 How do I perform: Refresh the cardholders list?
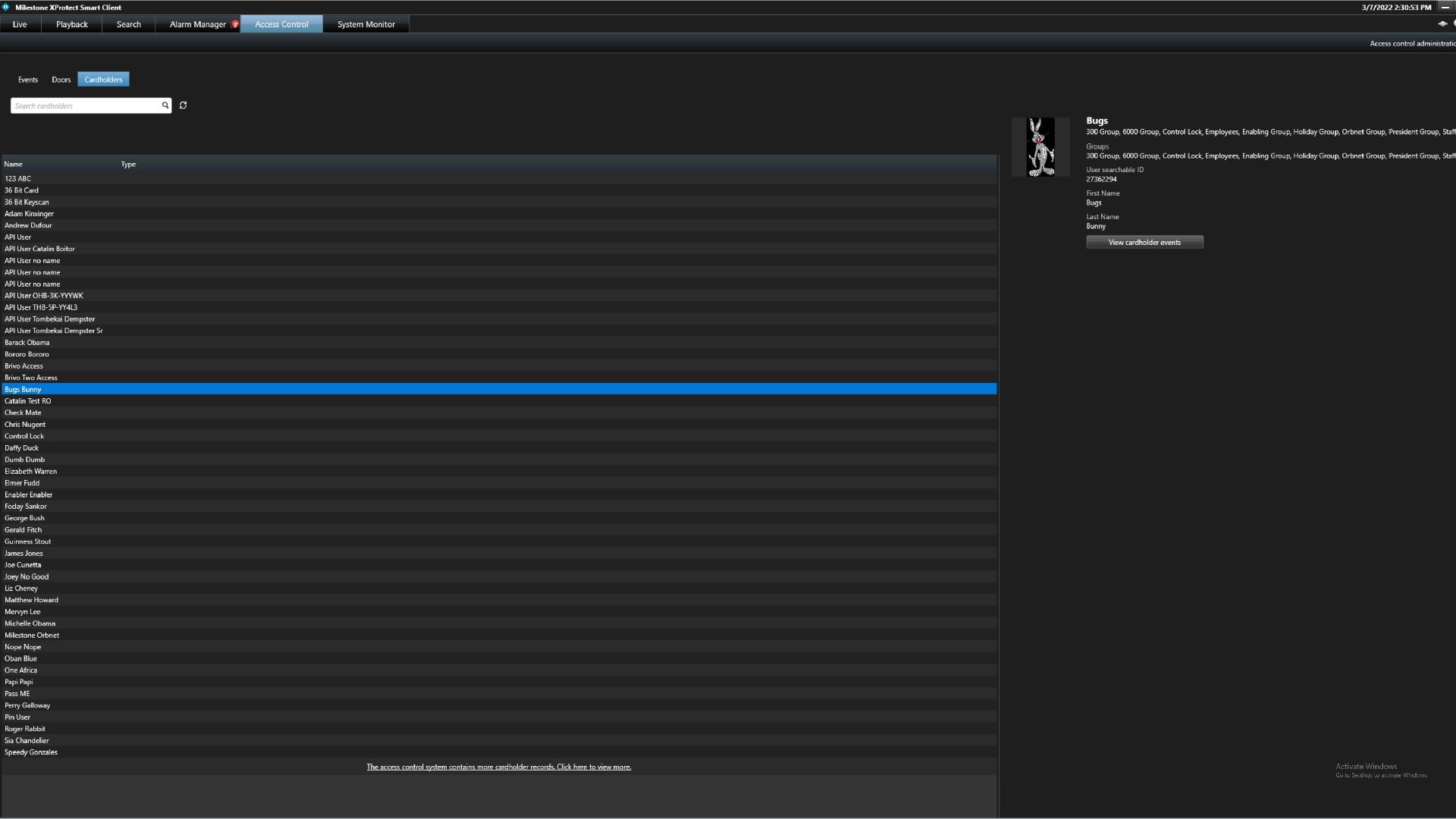point(183,105)
